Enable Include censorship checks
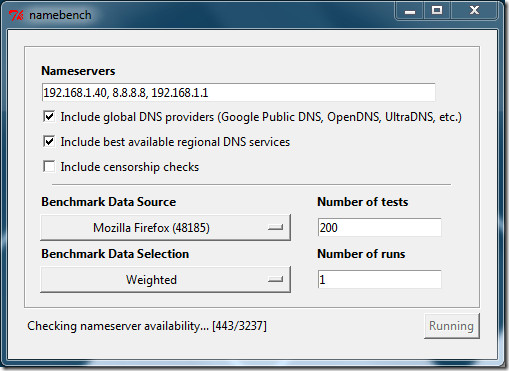This screenshot has width=509, height=371. pos(49,166)
